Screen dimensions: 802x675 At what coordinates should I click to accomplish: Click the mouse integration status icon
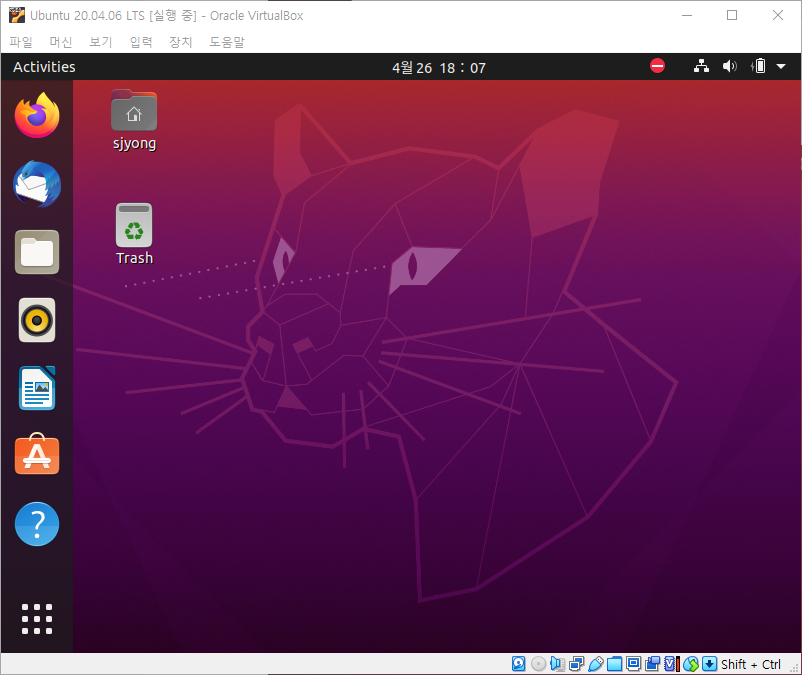click(x=690, y=664)
